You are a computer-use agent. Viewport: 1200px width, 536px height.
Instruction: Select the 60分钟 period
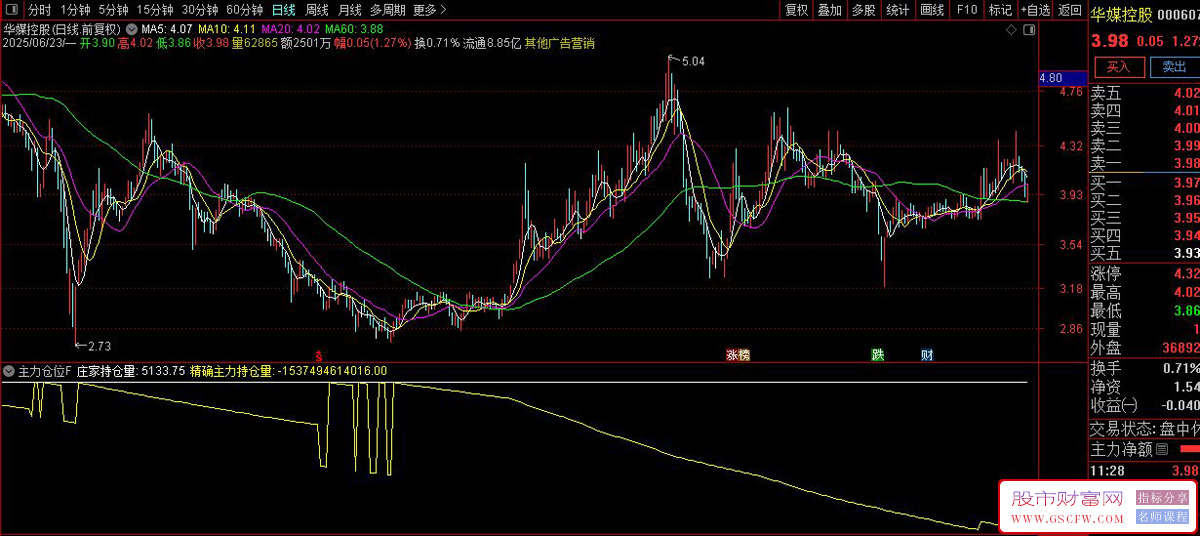point(245,10)
